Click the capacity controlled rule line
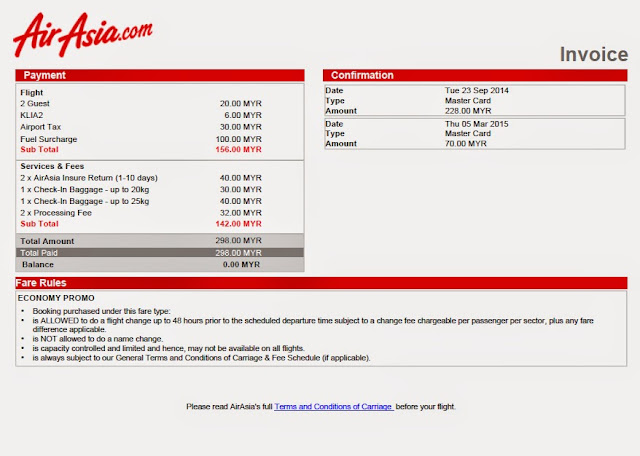 [169, 348]
